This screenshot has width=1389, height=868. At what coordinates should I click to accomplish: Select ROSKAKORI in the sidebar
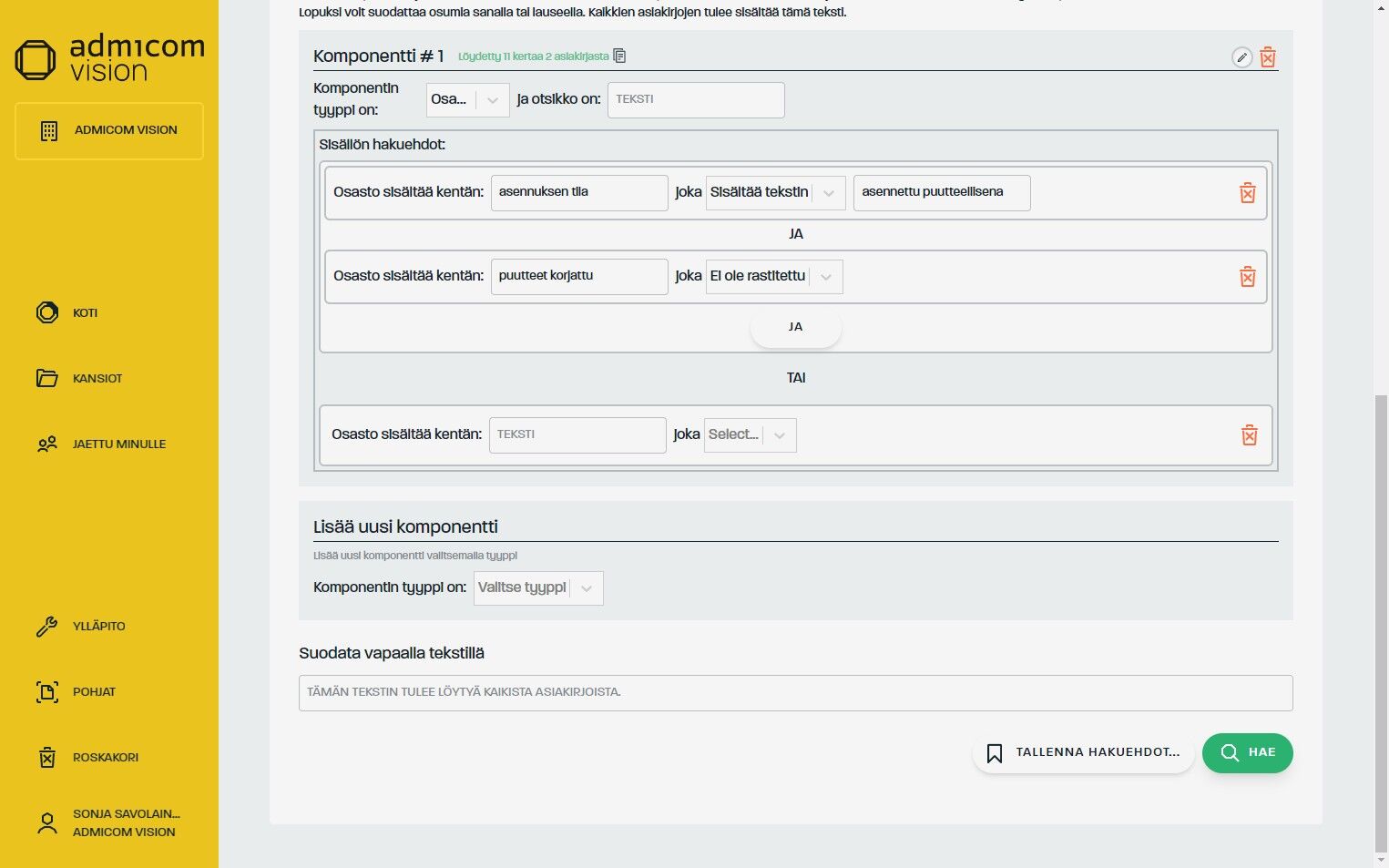pos(106,758)
